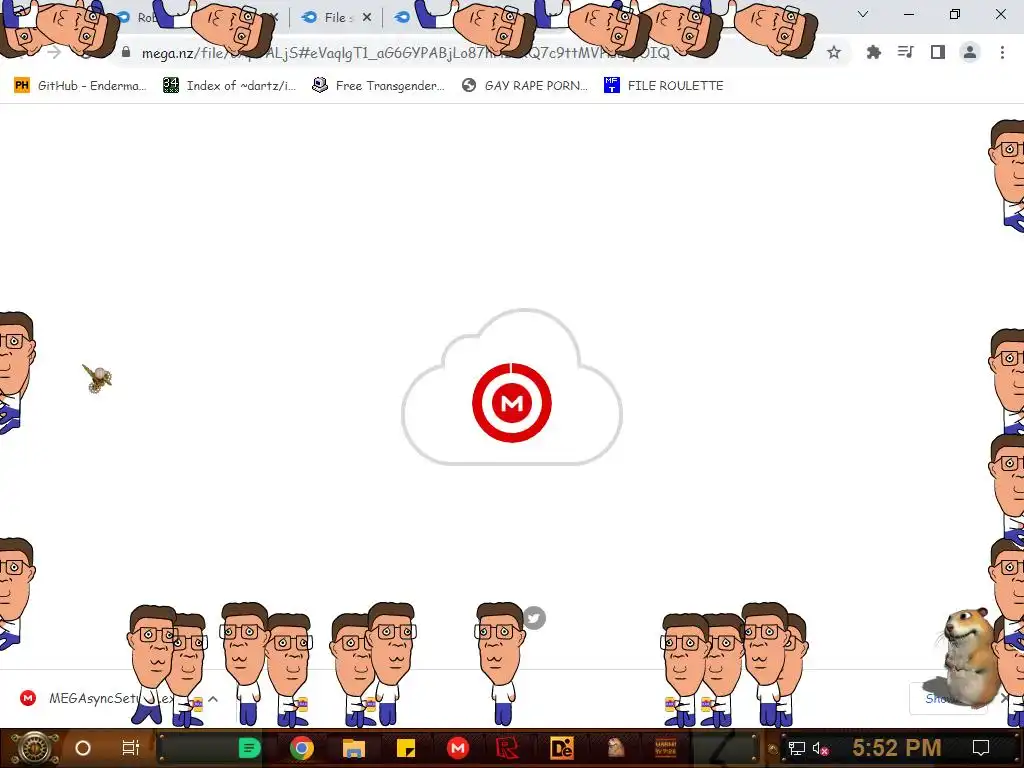The image size is (1024, 768).
Task: Open the orange "De" app in taskbar
Action: 562,748
